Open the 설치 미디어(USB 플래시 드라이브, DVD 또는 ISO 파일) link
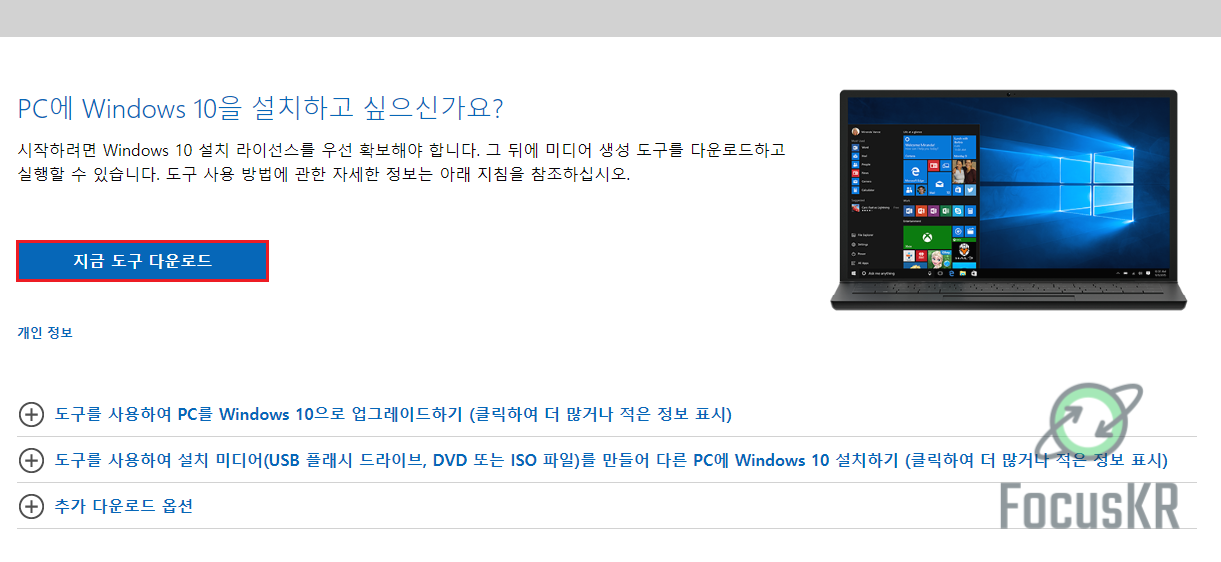The width and height of the screenshot is (1221, 562). 611,460
